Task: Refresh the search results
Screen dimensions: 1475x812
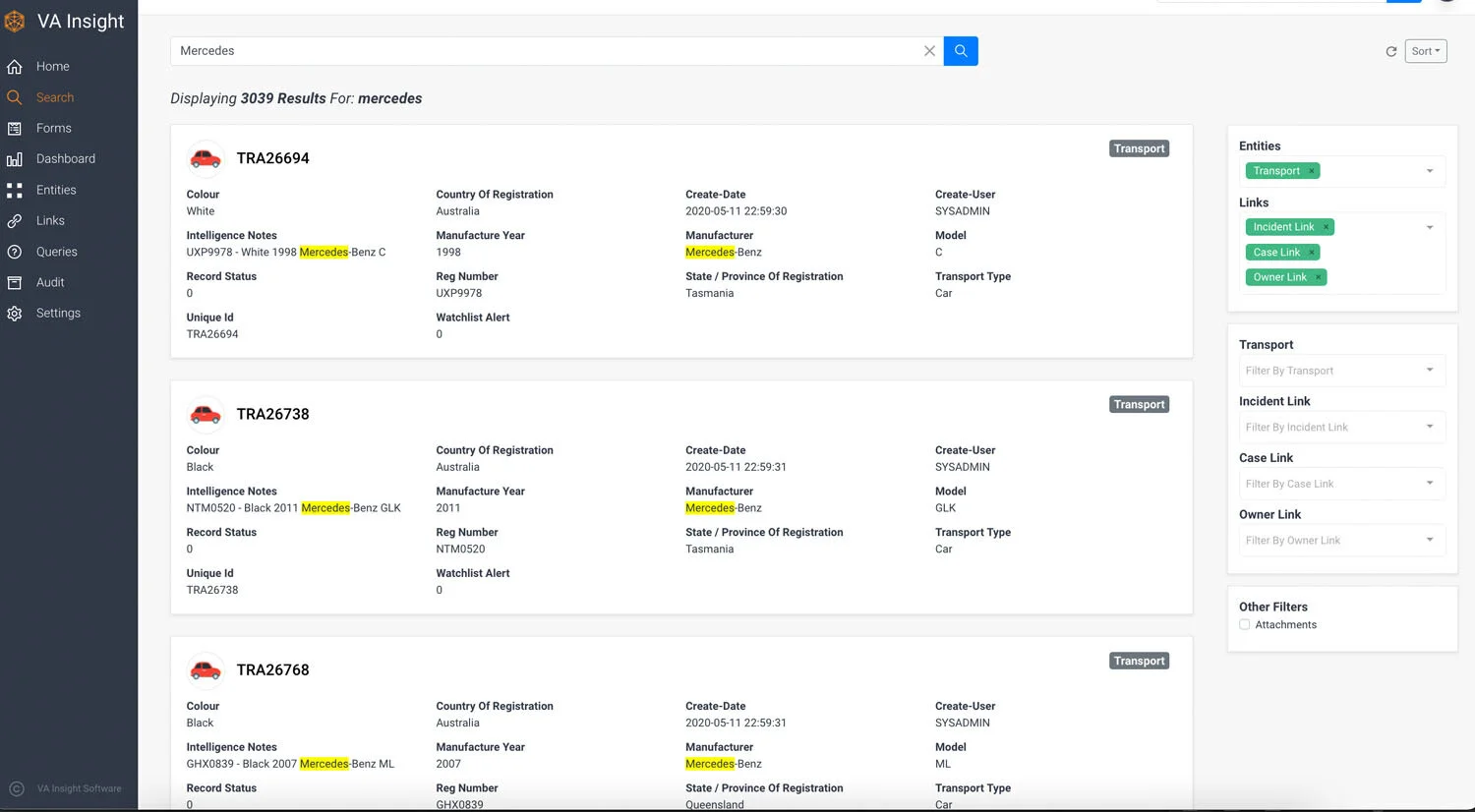Action: coord(1391,51)
